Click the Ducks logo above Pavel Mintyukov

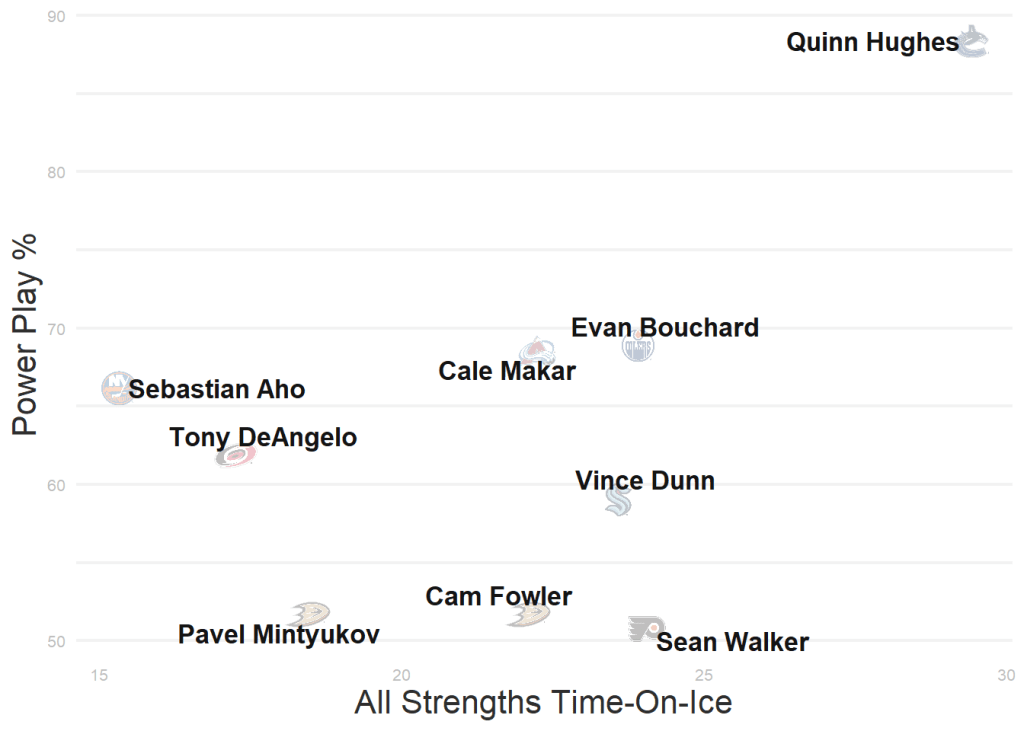[x=310, y=613]
